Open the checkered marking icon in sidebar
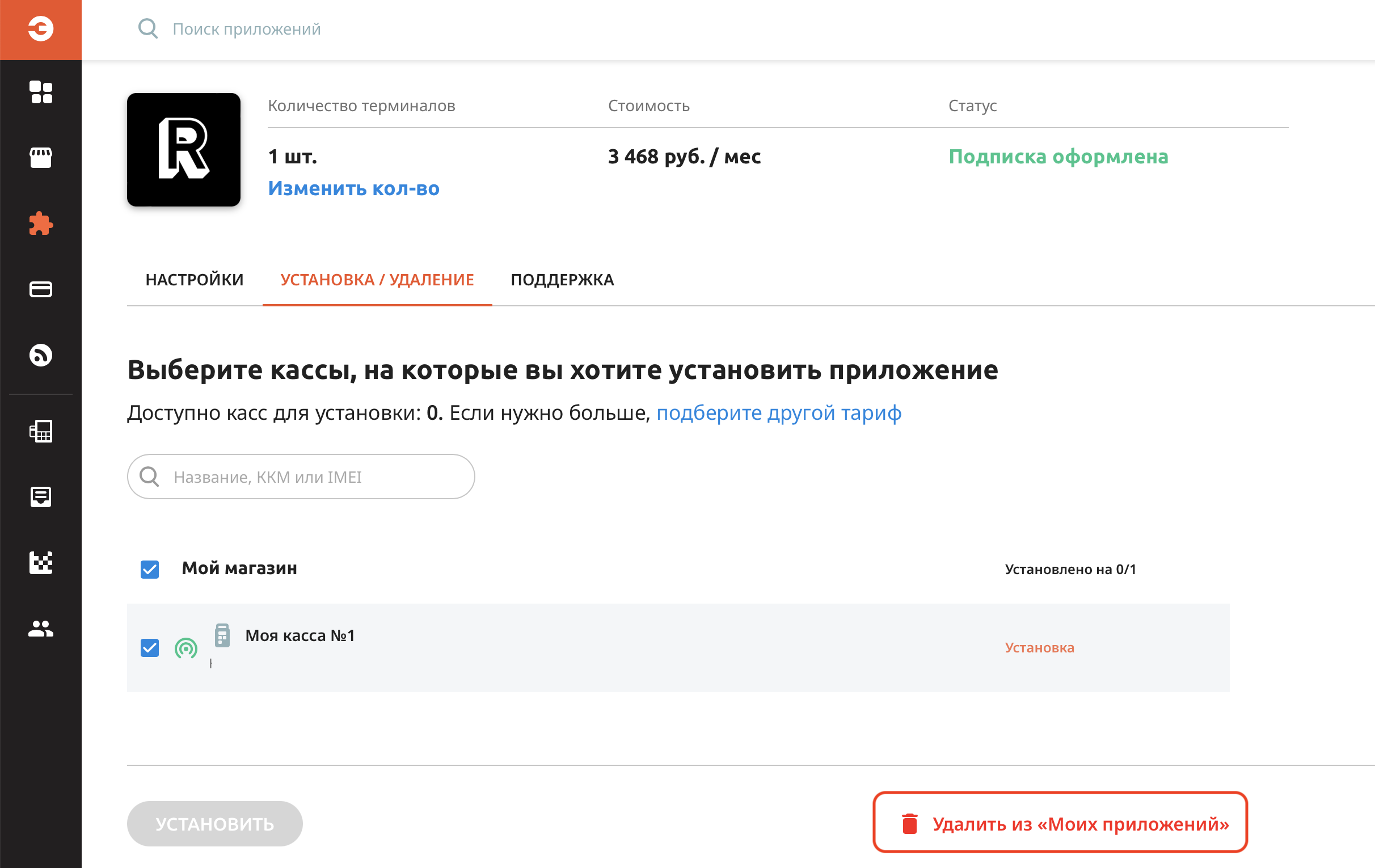This screenshot has width=1375, height=868. point(40,562)
